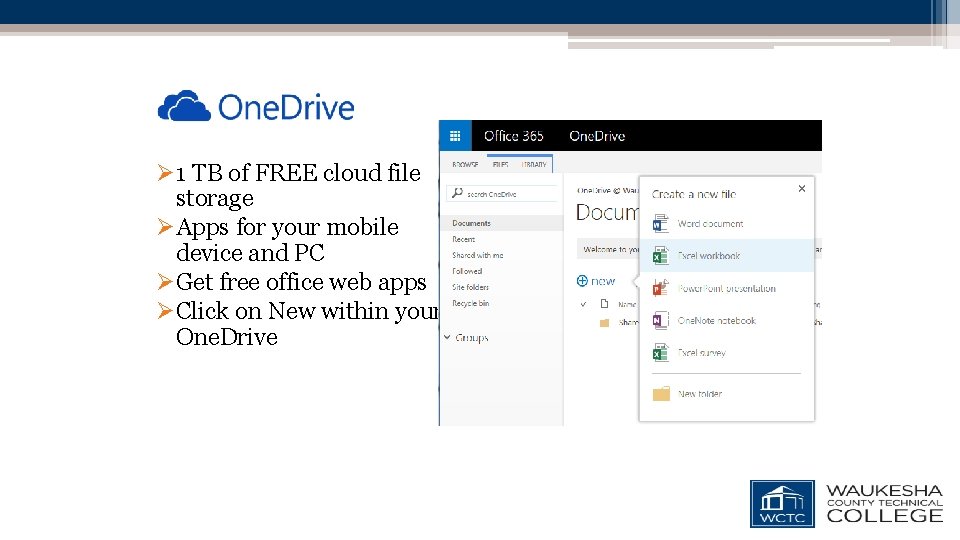
Task: Click the Excel survey icon
Action: point(661,353)
